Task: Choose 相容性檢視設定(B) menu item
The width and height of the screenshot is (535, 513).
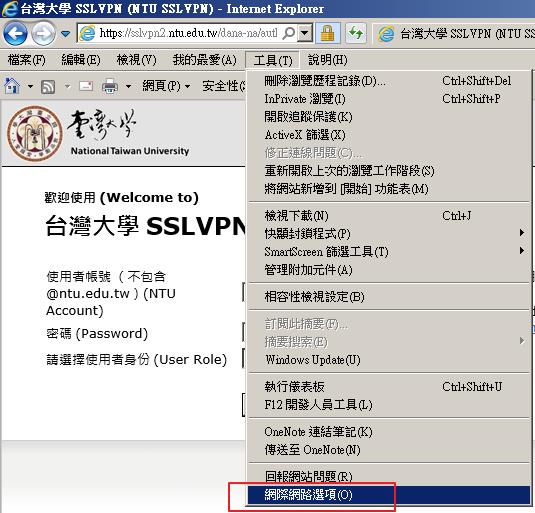Action: [x=389, y=297]
